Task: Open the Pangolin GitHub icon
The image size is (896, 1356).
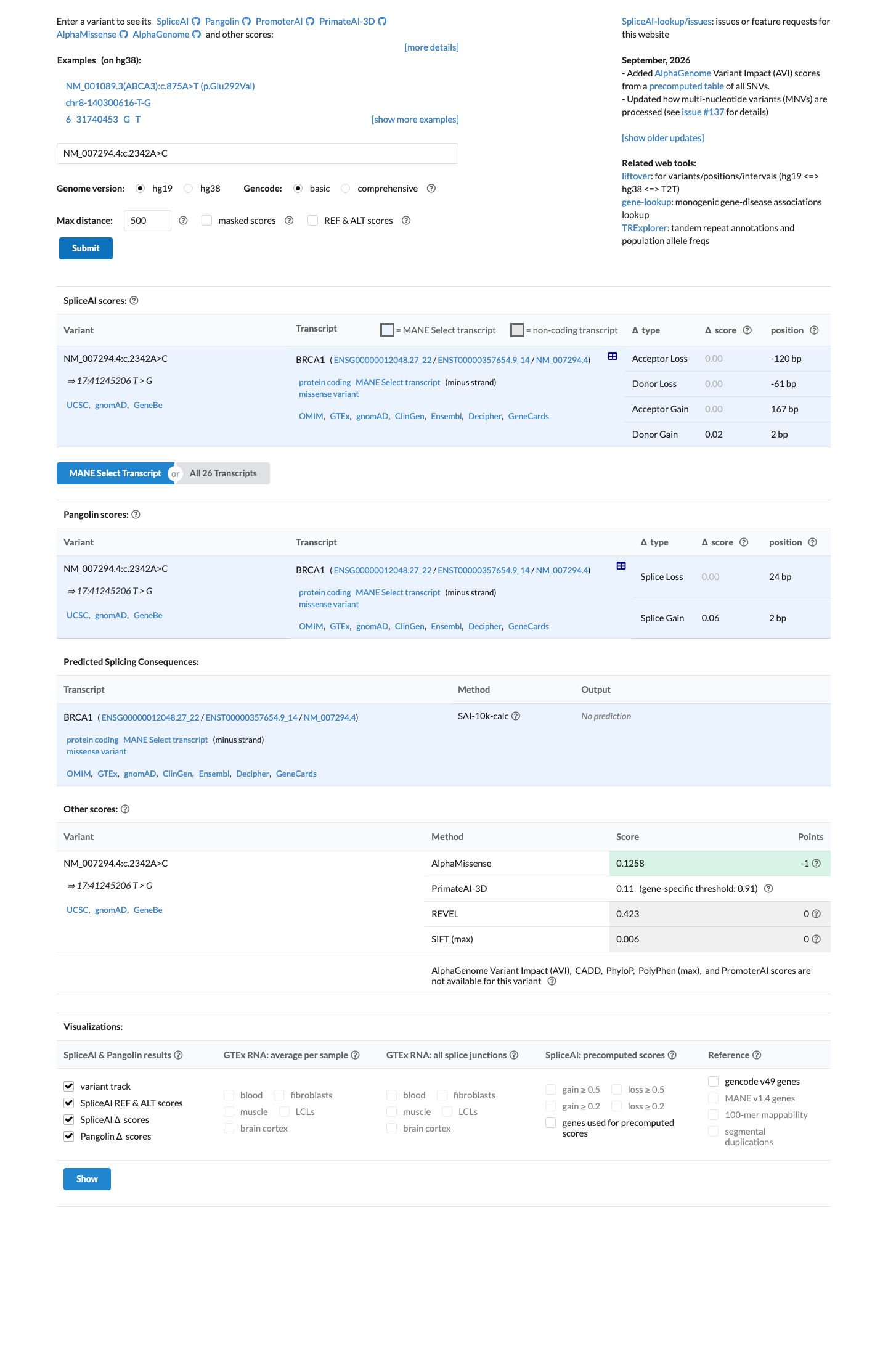Action: coord(246,22)
